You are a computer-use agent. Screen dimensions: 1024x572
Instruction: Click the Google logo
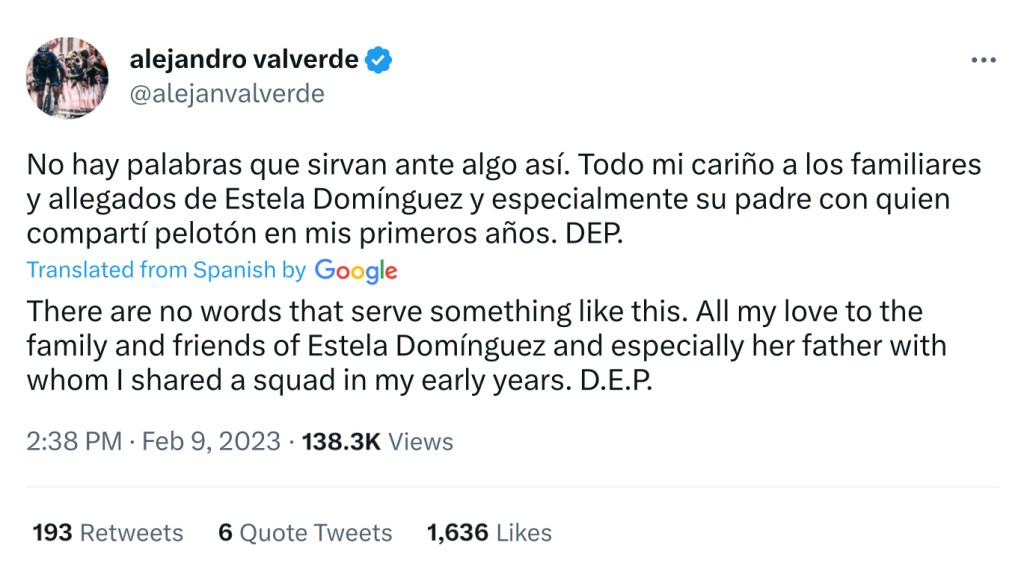pos(355,270)
